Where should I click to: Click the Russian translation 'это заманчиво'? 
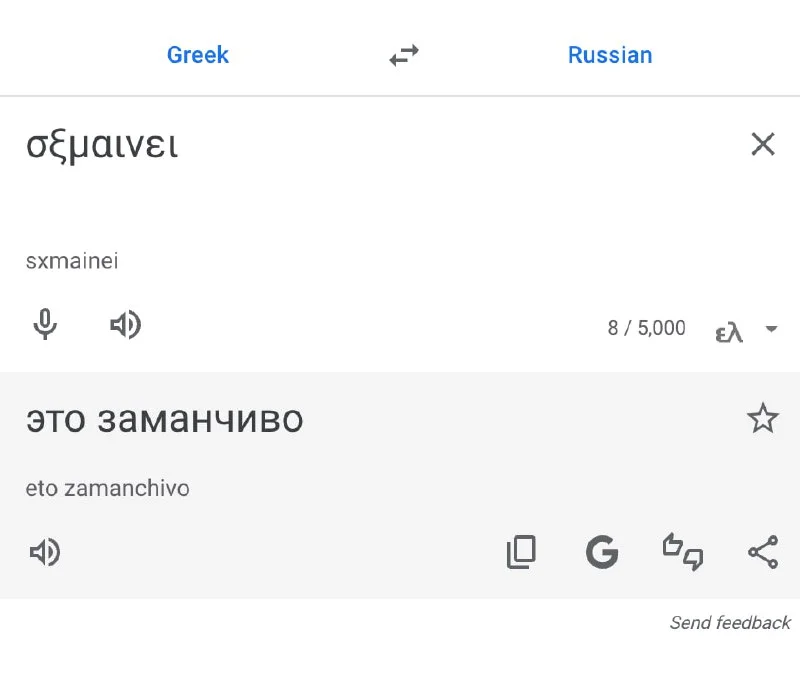(164, 419)
